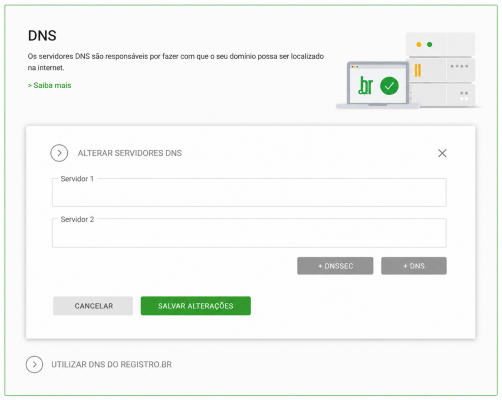The image size is (502, 400).
Task: Click the green checkmark icon on laptop
Action: [389, 86]
